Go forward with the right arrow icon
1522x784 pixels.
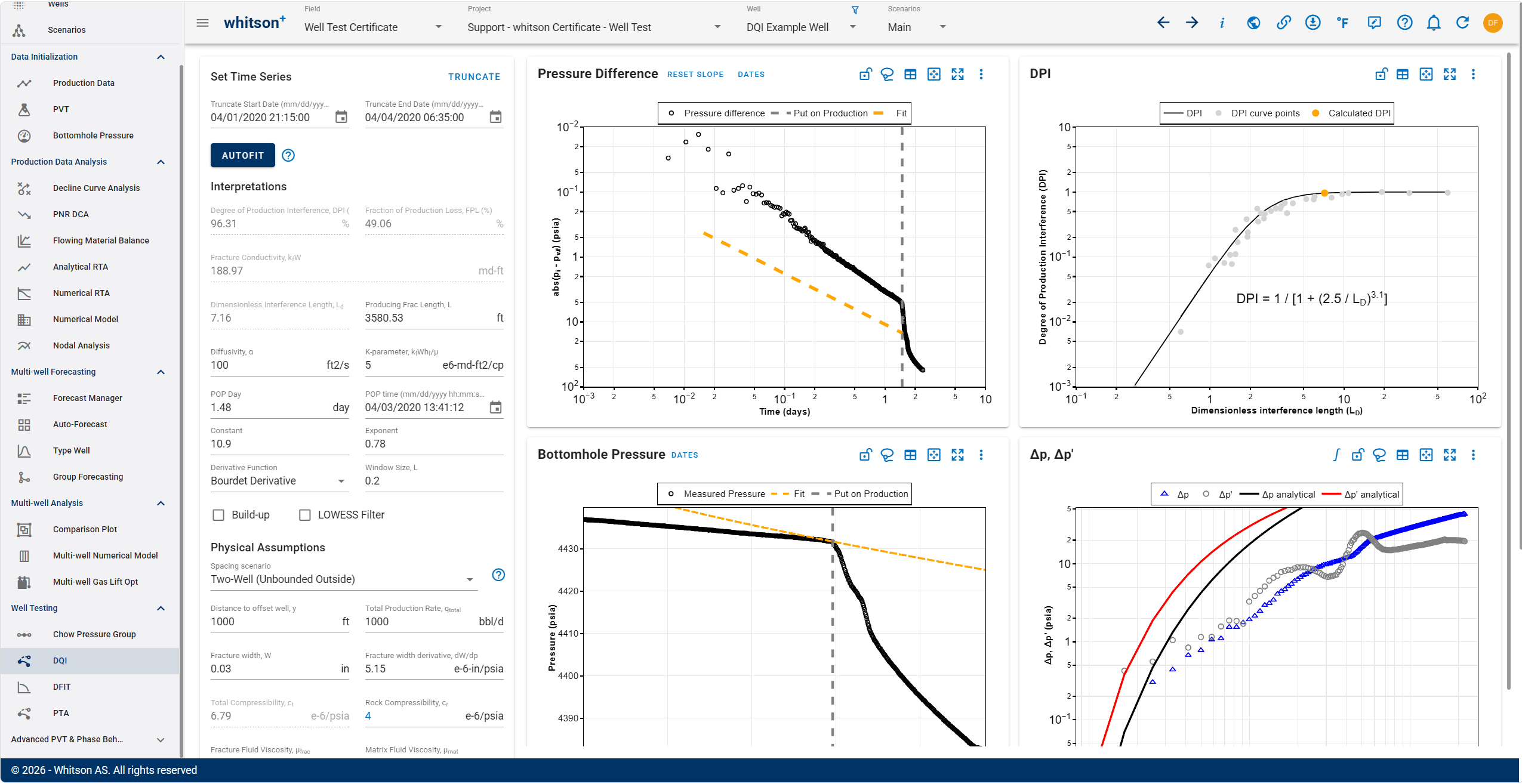click(1192, 23)
